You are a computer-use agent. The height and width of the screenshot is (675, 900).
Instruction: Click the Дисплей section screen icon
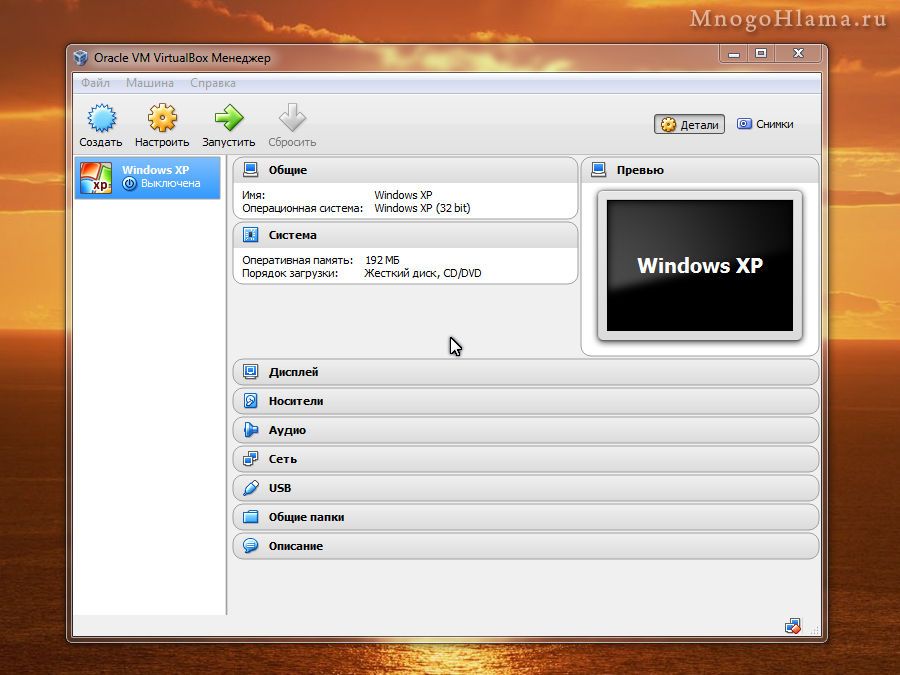(250, 371)
